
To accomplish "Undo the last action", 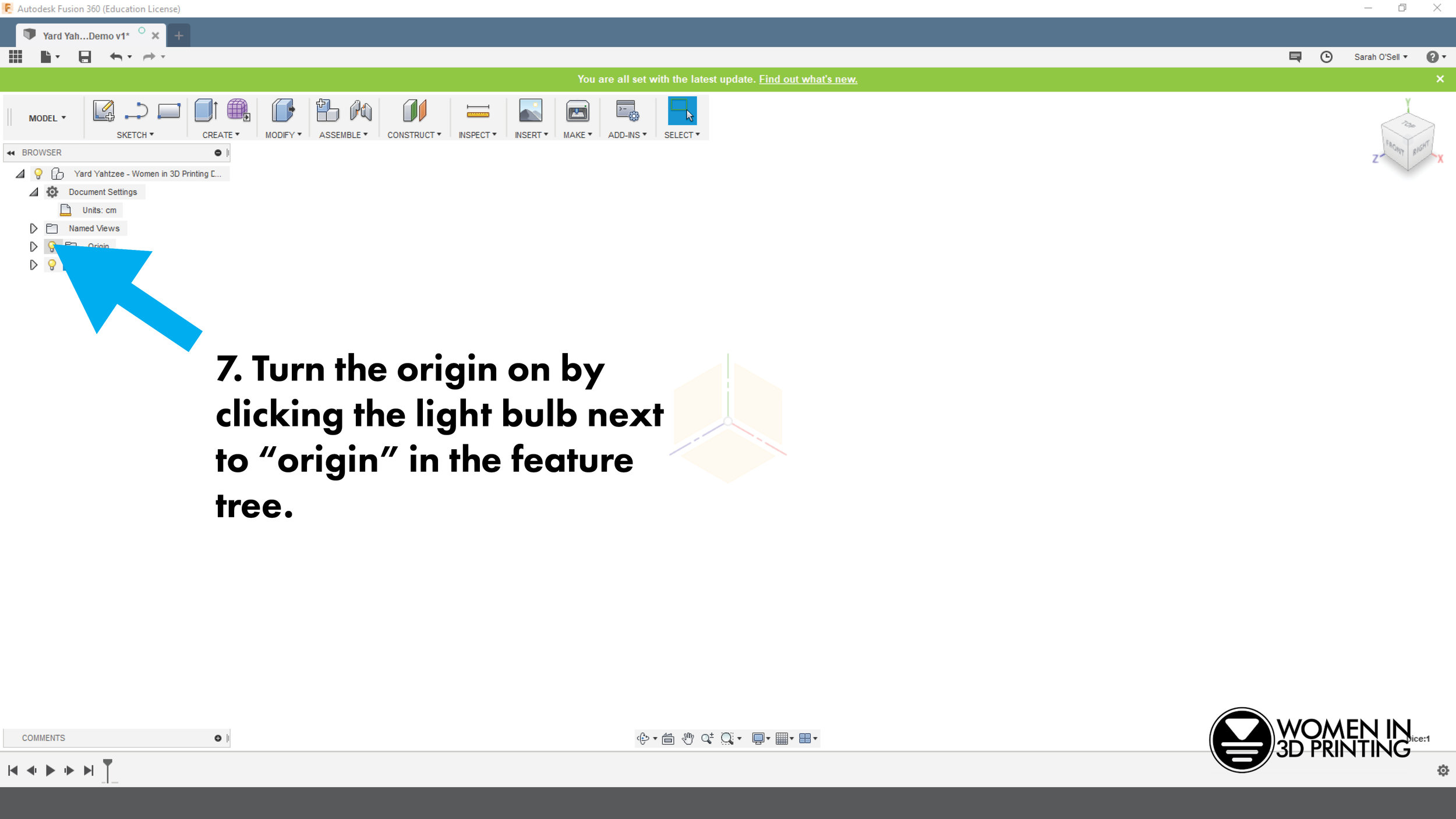I will [116, 57].
